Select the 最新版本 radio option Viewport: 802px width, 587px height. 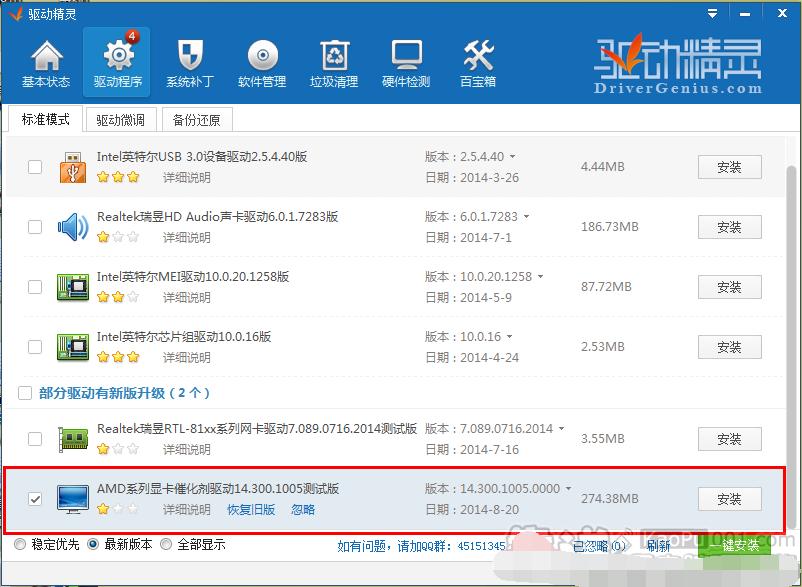[93, 545]
